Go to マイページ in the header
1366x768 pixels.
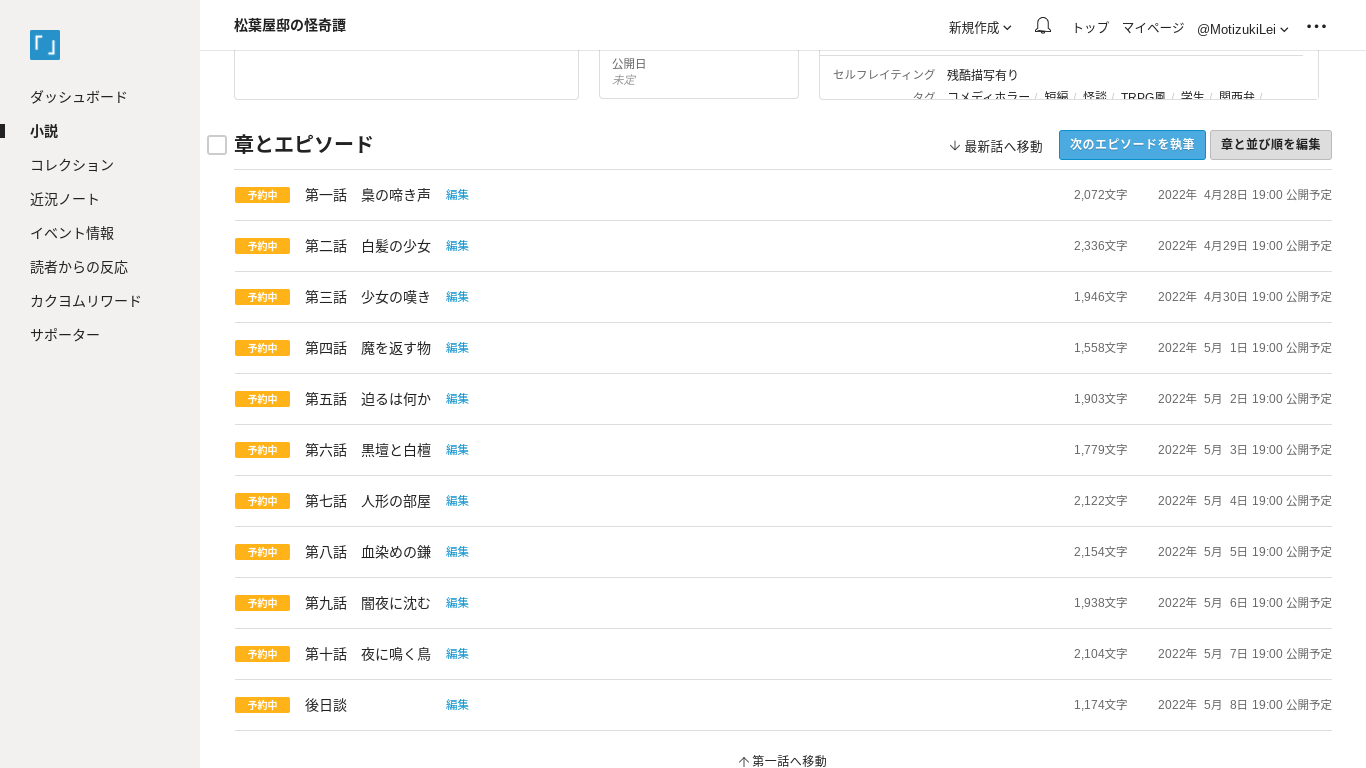tap(1152, 28)
